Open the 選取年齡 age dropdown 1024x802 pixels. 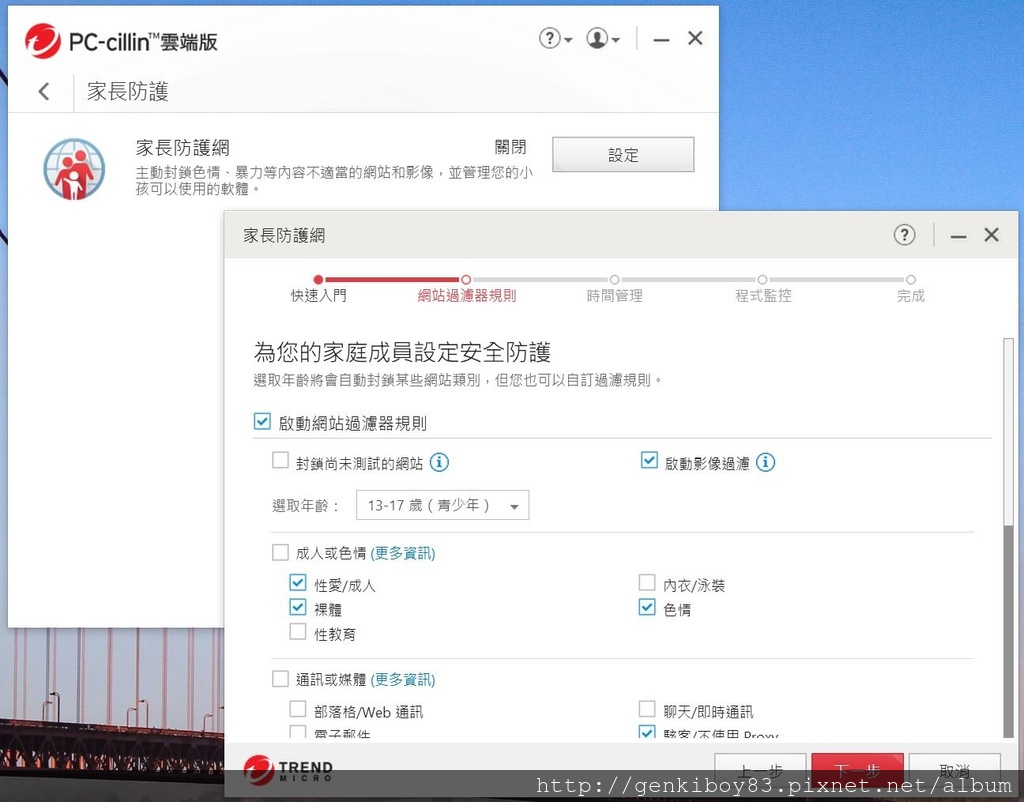(x=442, y=505)
